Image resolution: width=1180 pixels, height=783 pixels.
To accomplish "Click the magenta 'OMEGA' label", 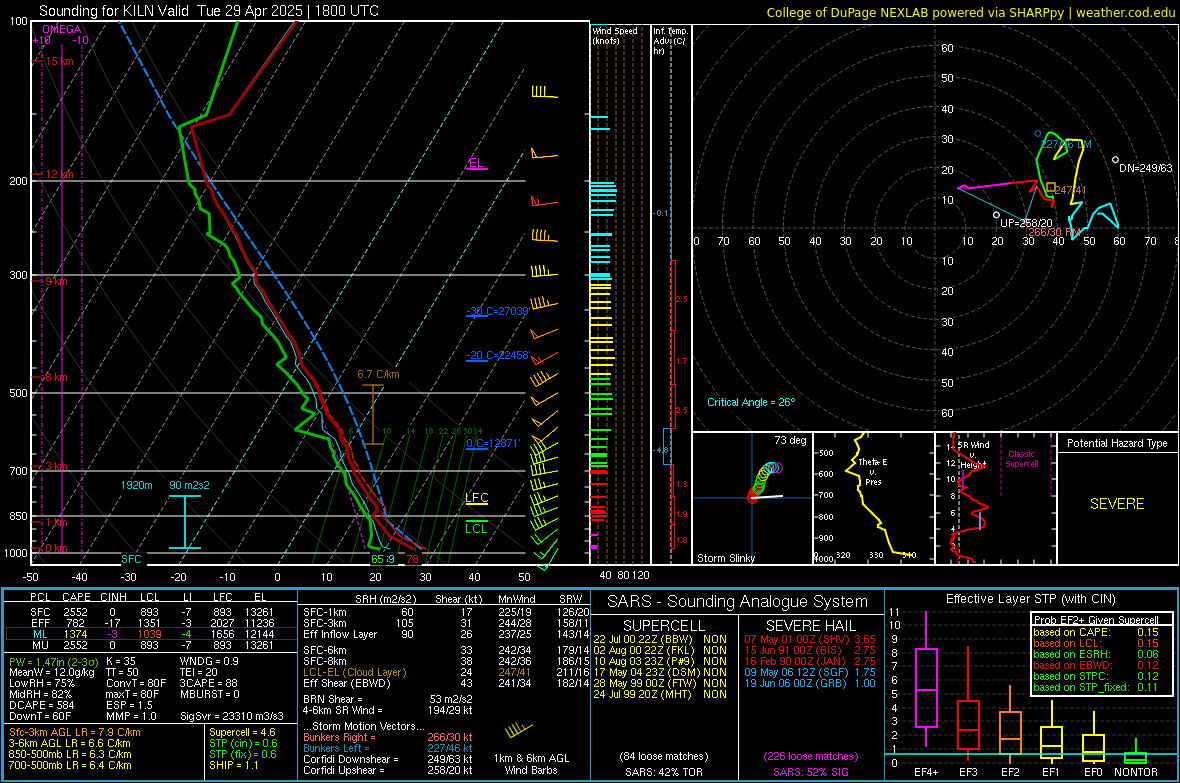I will (x=62, y=29).
